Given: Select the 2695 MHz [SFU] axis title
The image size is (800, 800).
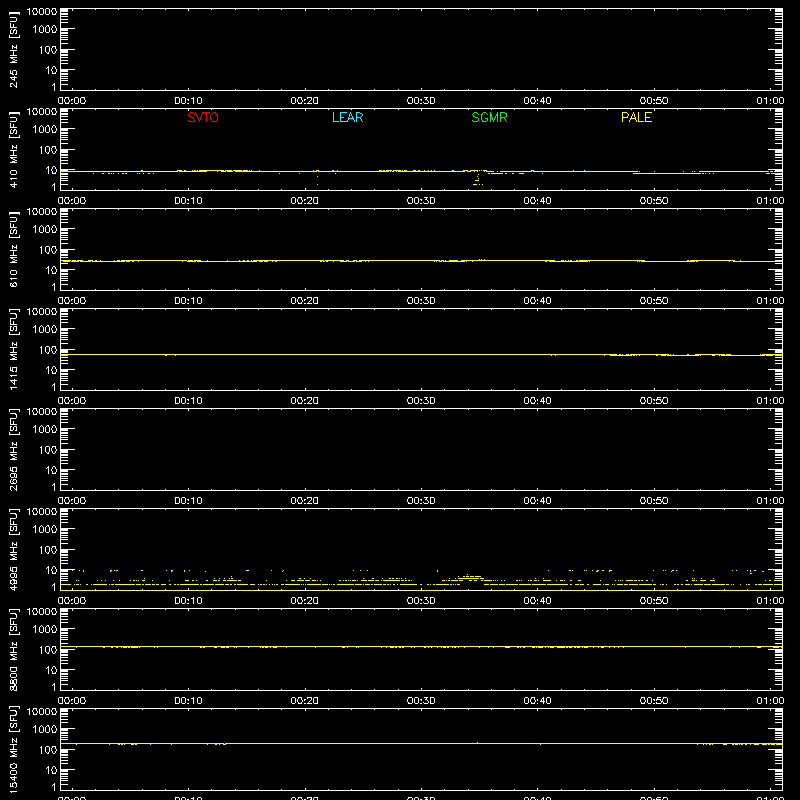Looking at the screenshot, I should (13, 449).
